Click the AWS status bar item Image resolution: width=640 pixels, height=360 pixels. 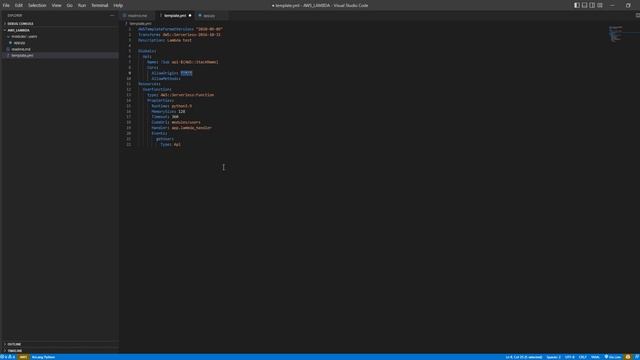(23, 357)
